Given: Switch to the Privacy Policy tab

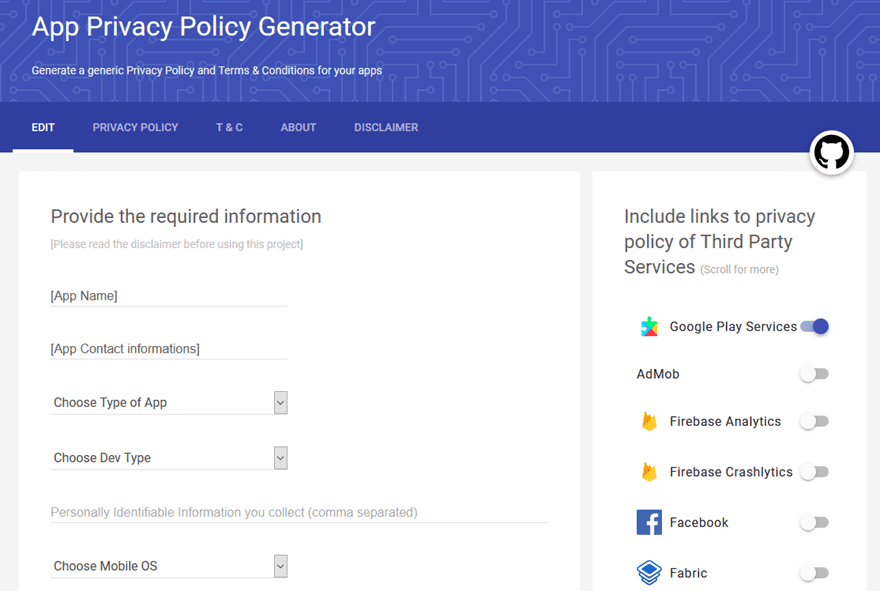Looking at the screenshot, I should (135, 127).
